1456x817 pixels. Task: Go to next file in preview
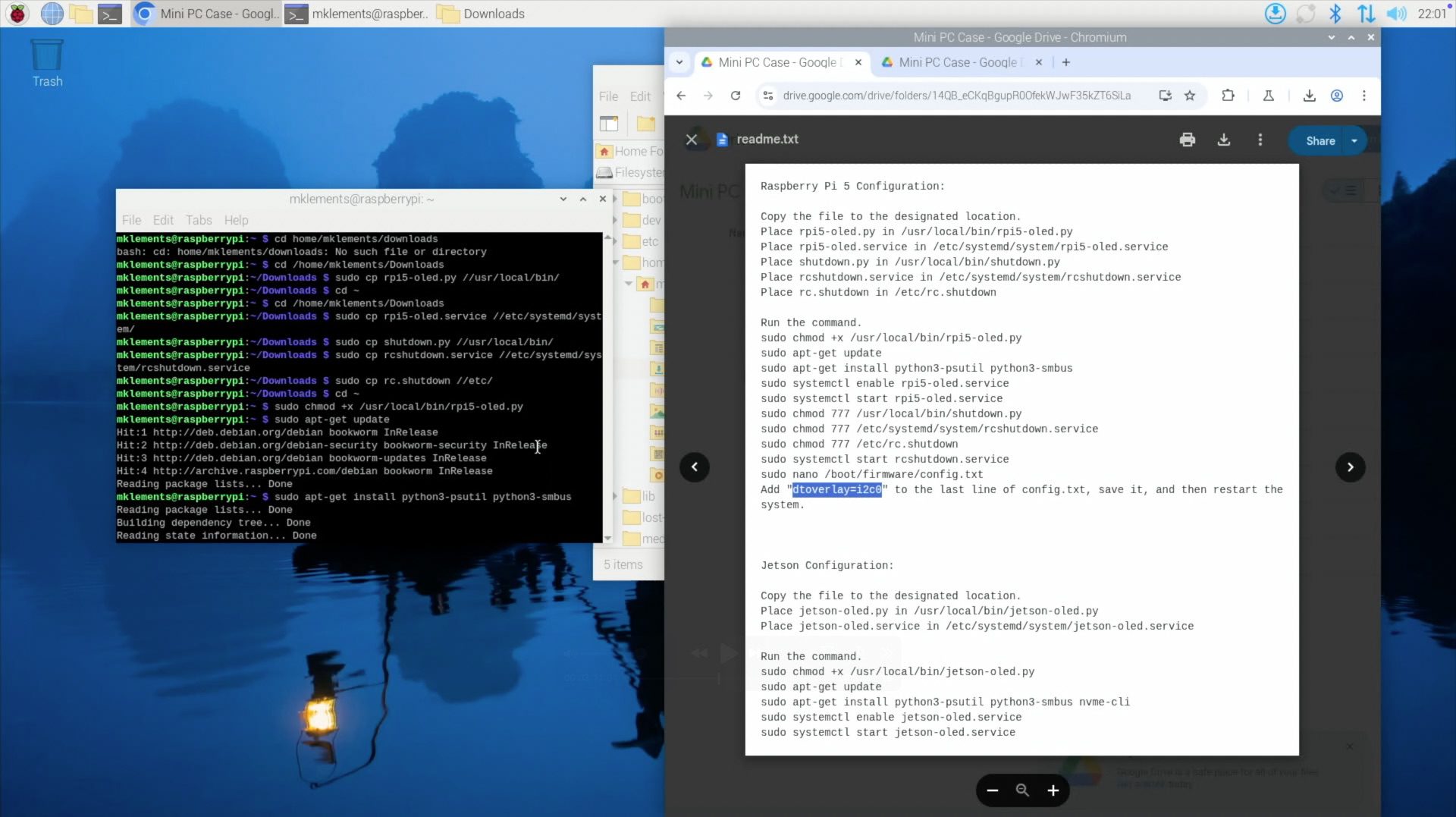(1350, 467)
